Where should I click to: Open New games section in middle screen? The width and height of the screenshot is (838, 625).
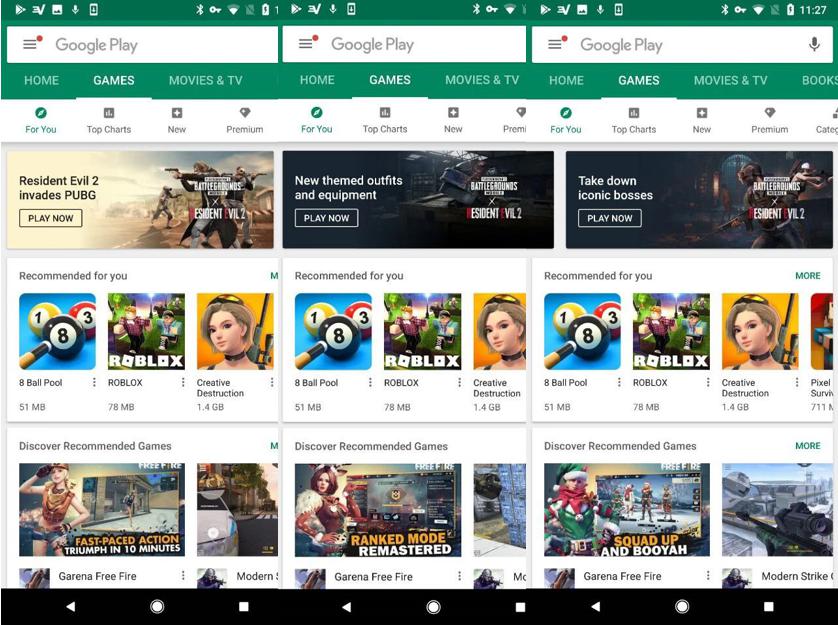453,120
